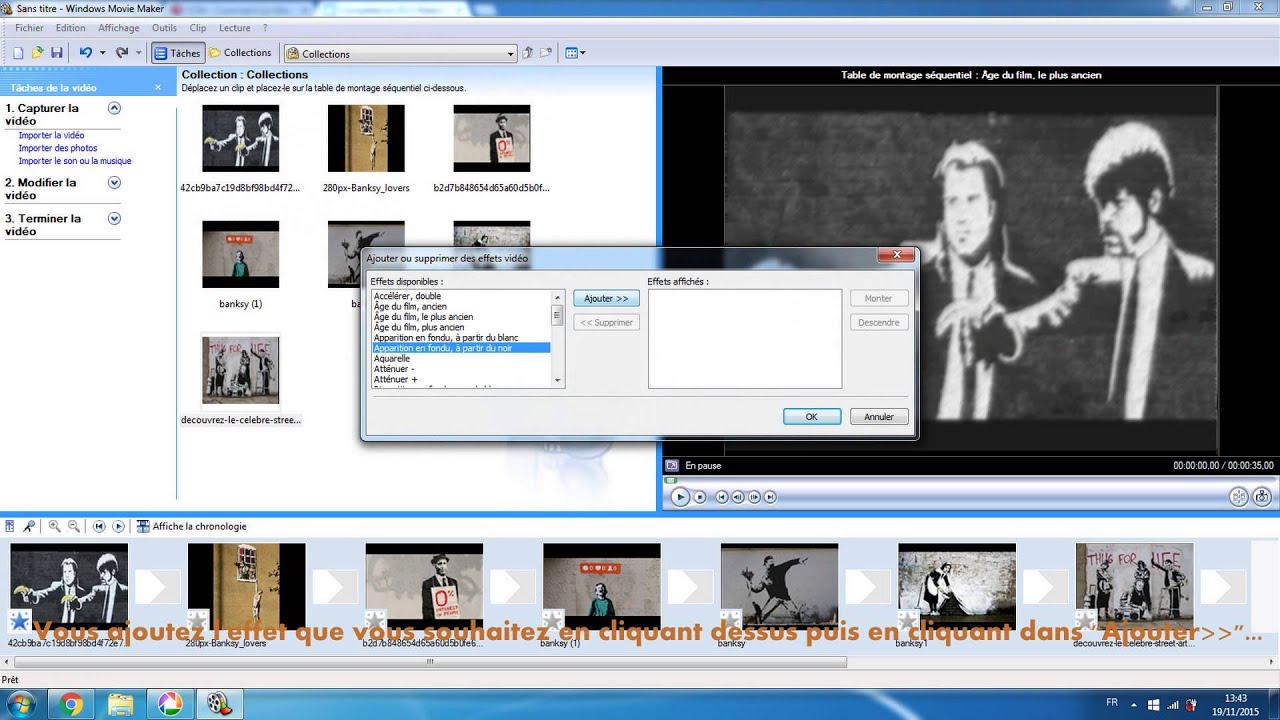This screenshot has width=1280, height=720.
Task: Click Affiche la chronologie
Action: click(192, 526)
